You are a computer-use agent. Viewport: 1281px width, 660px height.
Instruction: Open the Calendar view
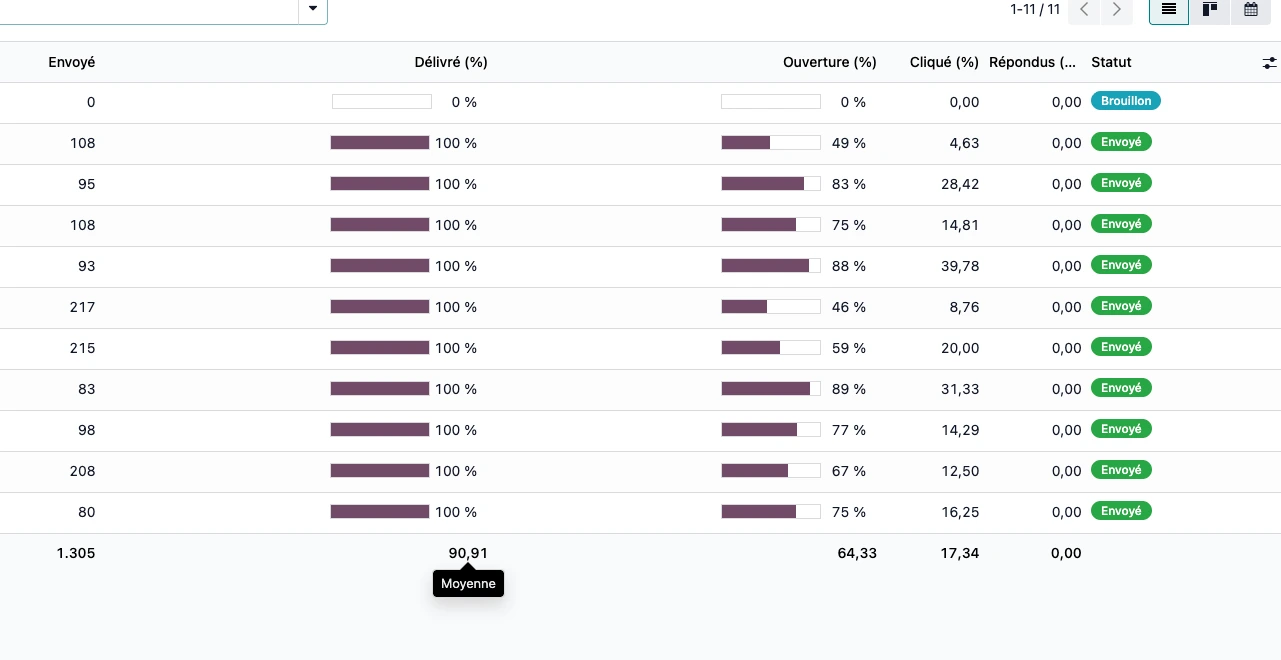point(1250,10)
